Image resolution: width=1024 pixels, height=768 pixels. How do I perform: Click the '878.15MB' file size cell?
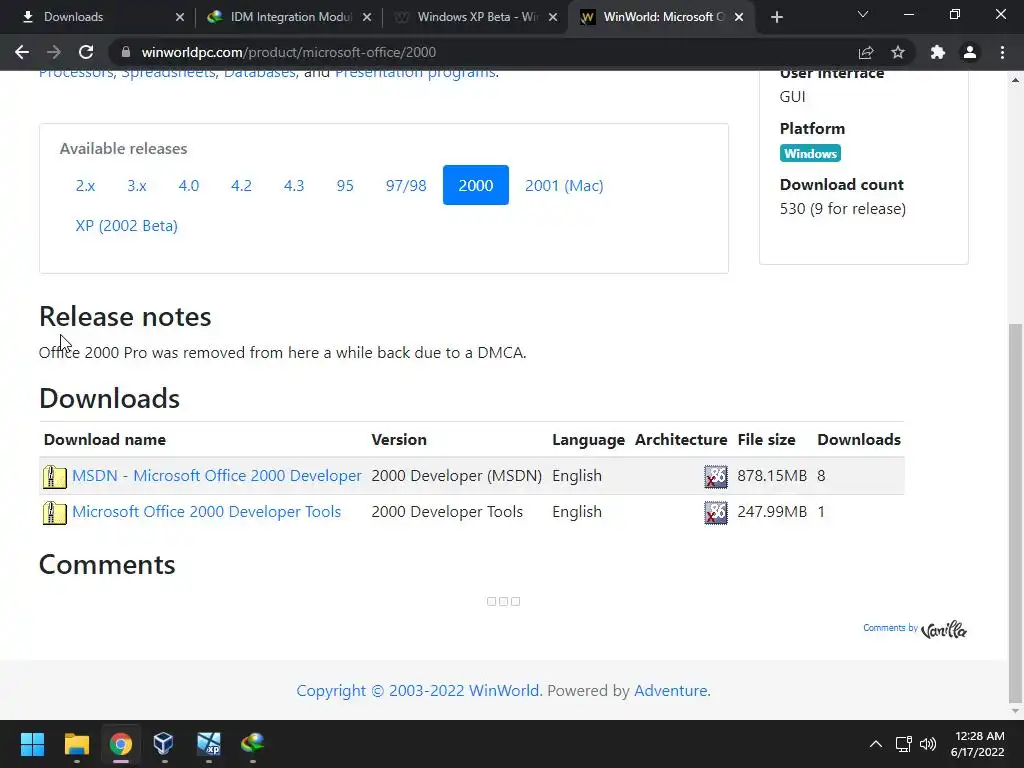772,476
